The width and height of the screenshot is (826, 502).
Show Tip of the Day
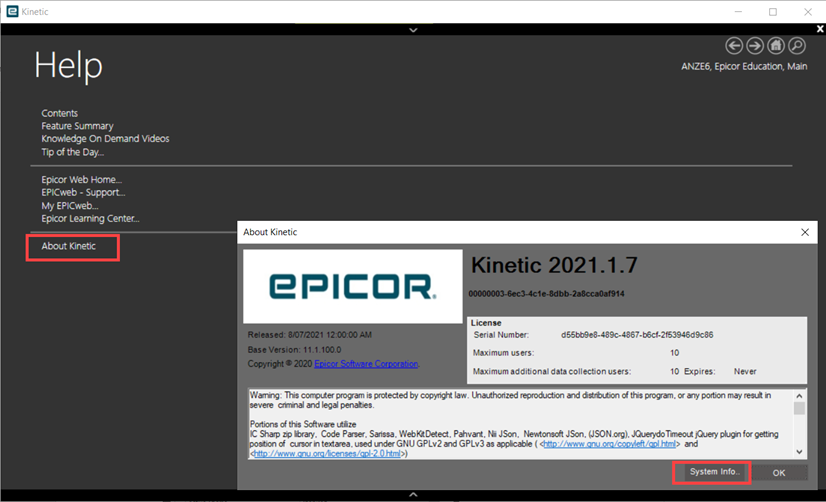[x=73, y=152]
